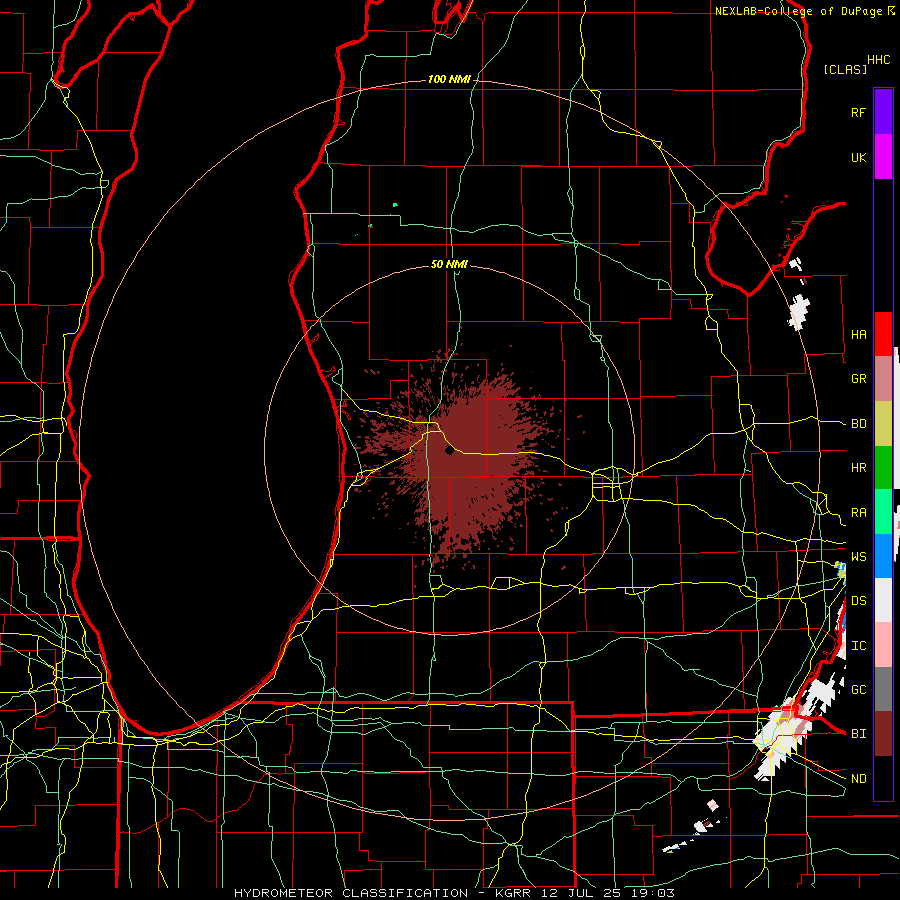Click the BI legend label
The height and width of the screenshot is (900, 900).
pyautogui.click(x=858, y=734)
